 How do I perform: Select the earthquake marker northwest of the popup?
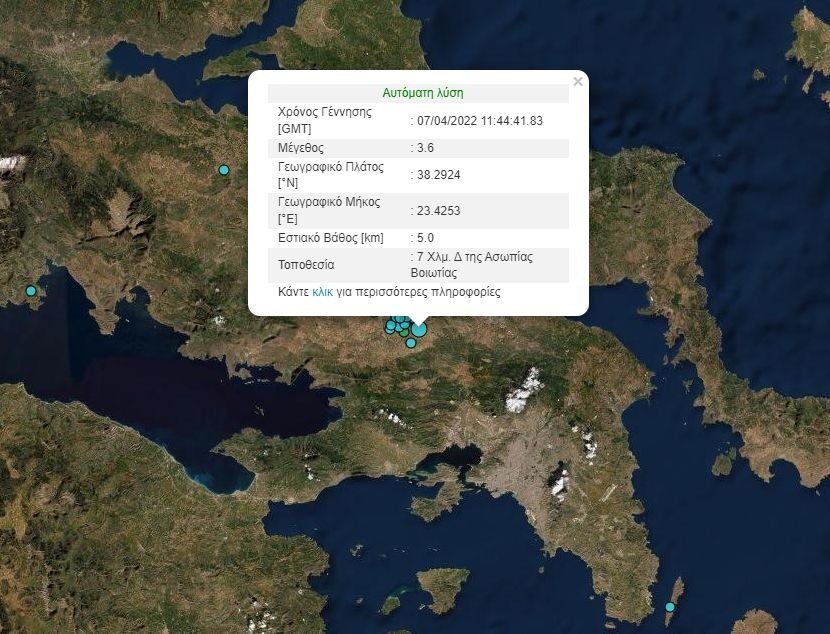[224, 170]
